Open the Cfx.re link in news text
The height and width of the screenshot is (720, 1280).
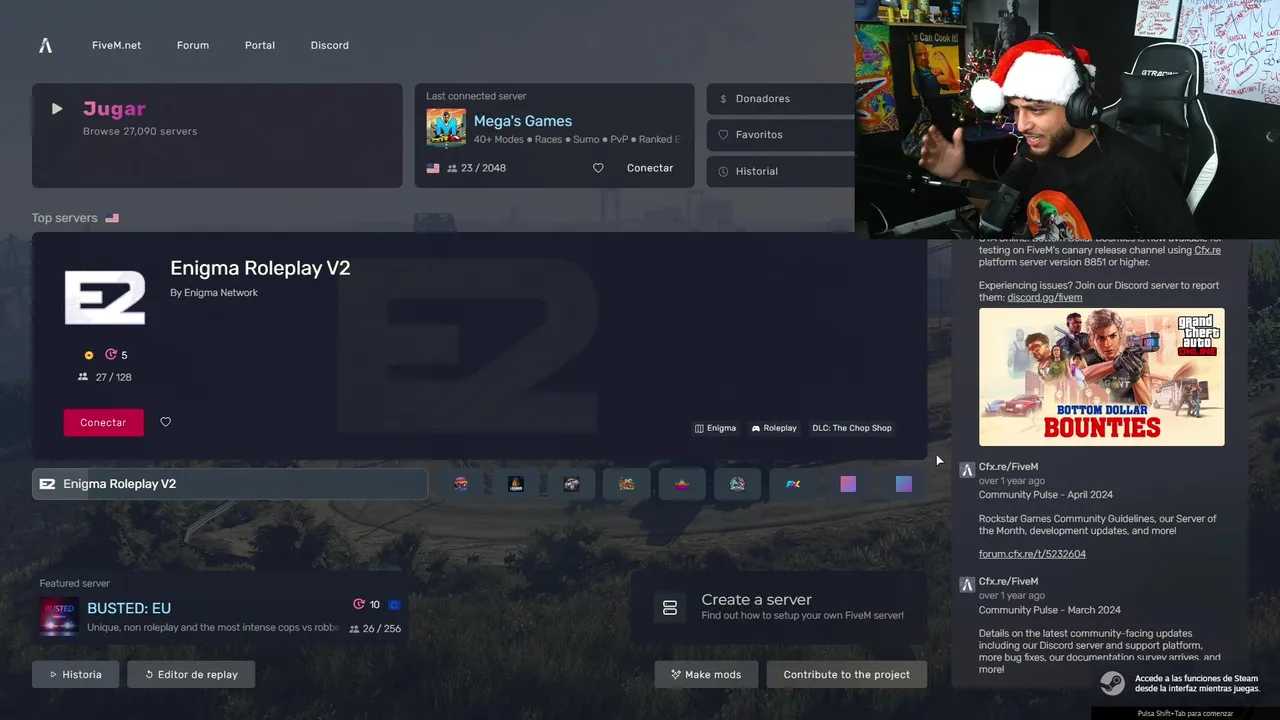coord(1207,250)
